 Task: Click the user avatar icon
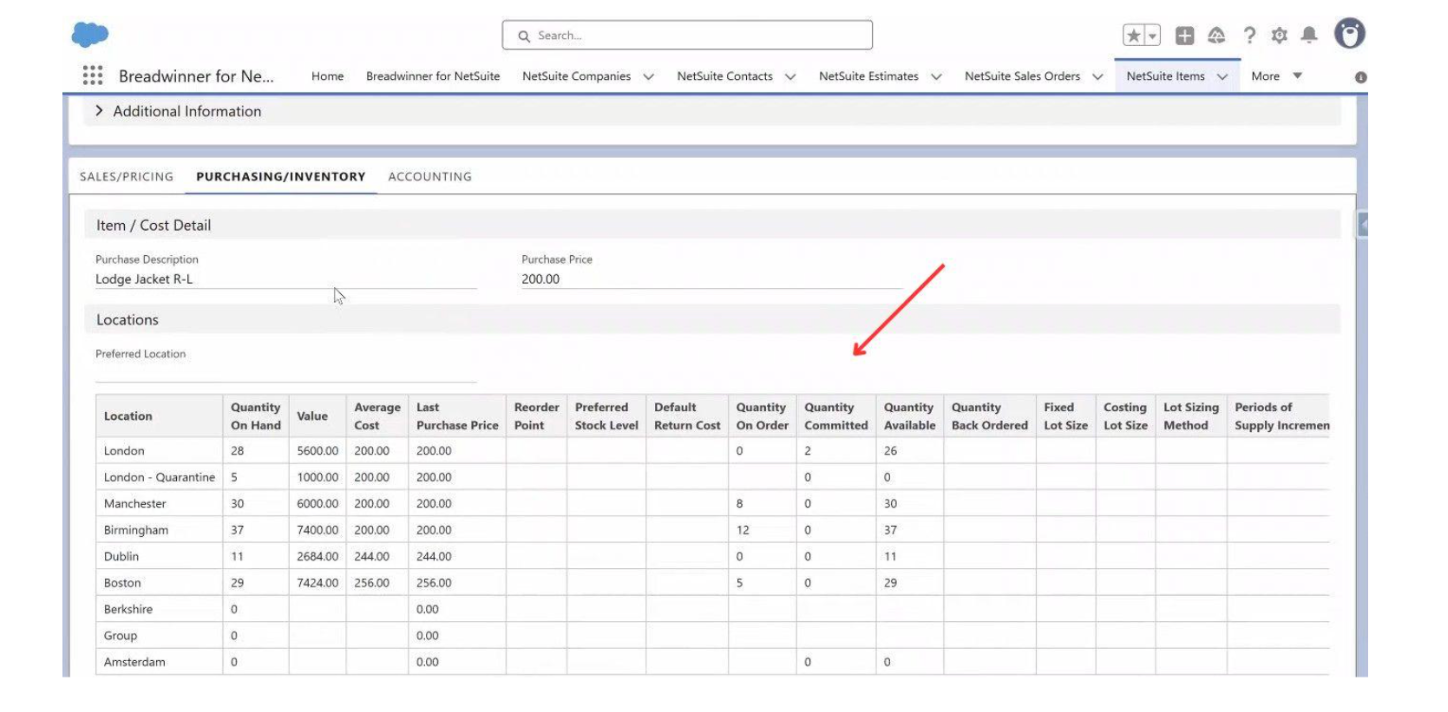click(x=1348, y=33)
